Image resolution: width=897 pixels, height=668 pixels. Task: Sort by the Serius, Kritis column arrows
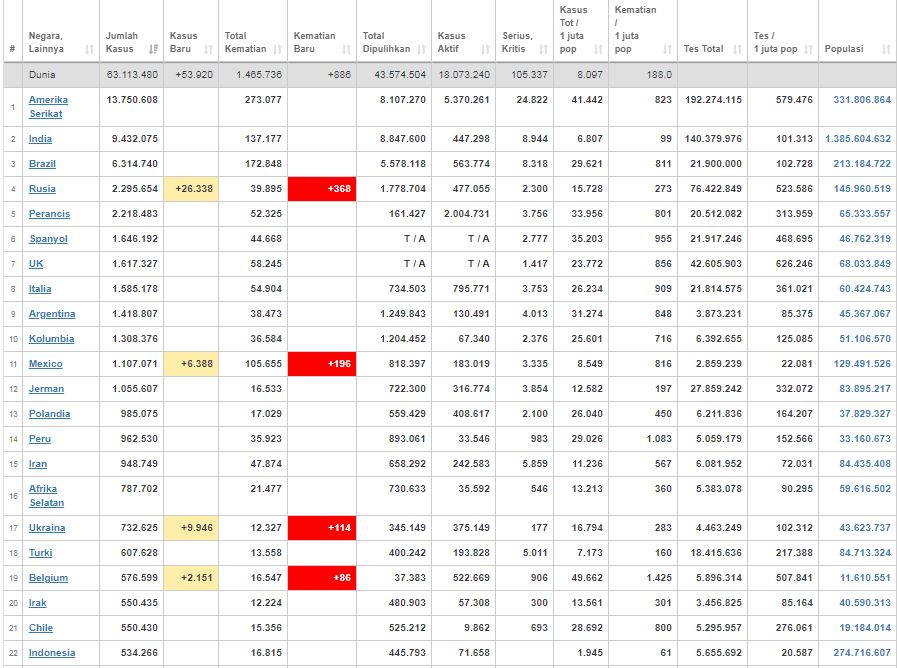(x=544, y=49)
